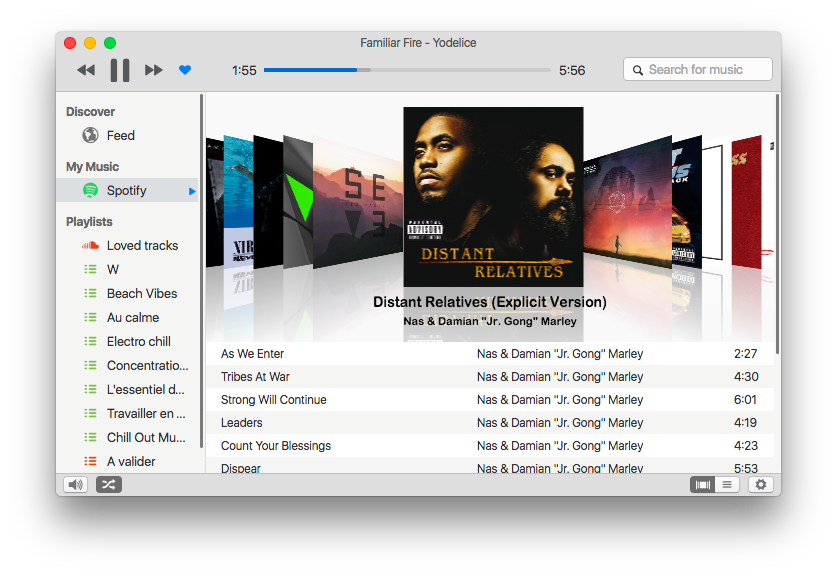Screen dimensions: 837x576
Task: Open the W playlist
Action: (127, 270)
